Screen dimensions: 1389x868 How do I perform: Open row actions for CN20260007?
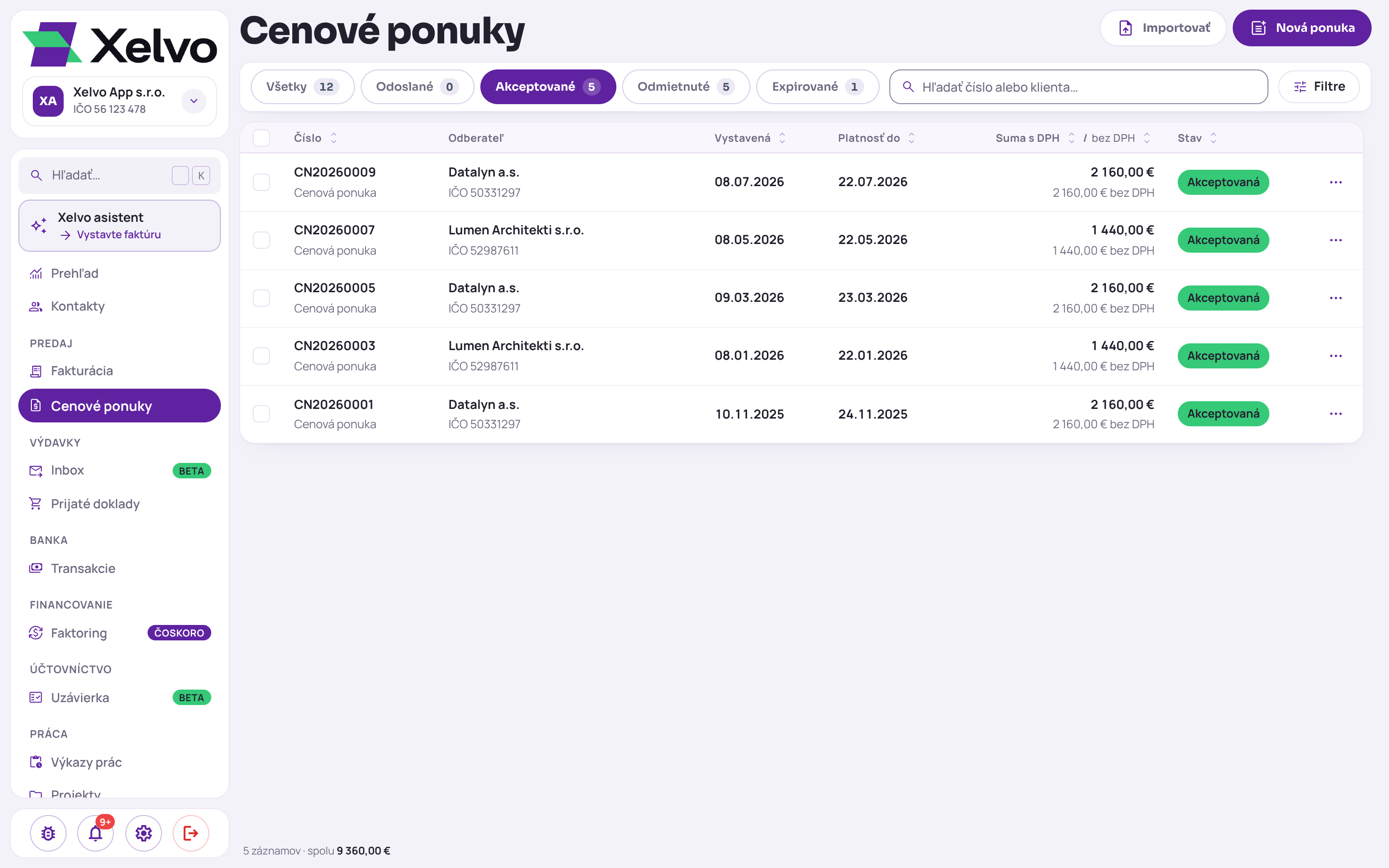[1335, 240]
